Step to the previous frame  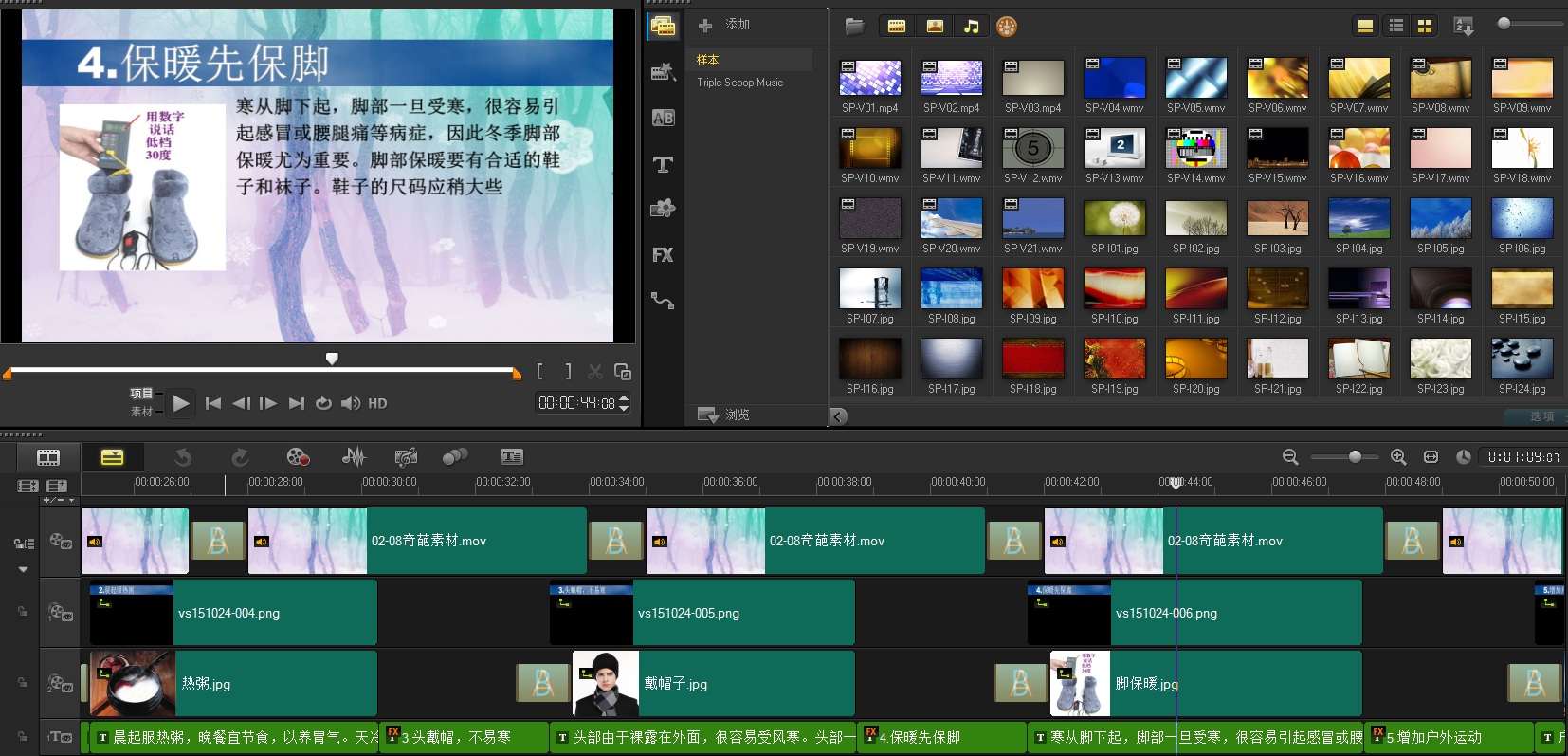(241, 403)
